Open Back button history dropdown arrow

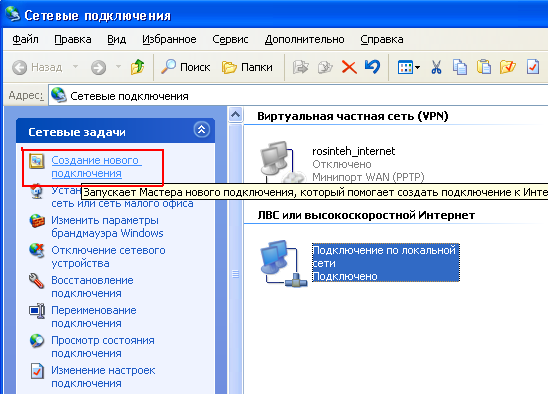pyautogui.click(x=75, y=66)
